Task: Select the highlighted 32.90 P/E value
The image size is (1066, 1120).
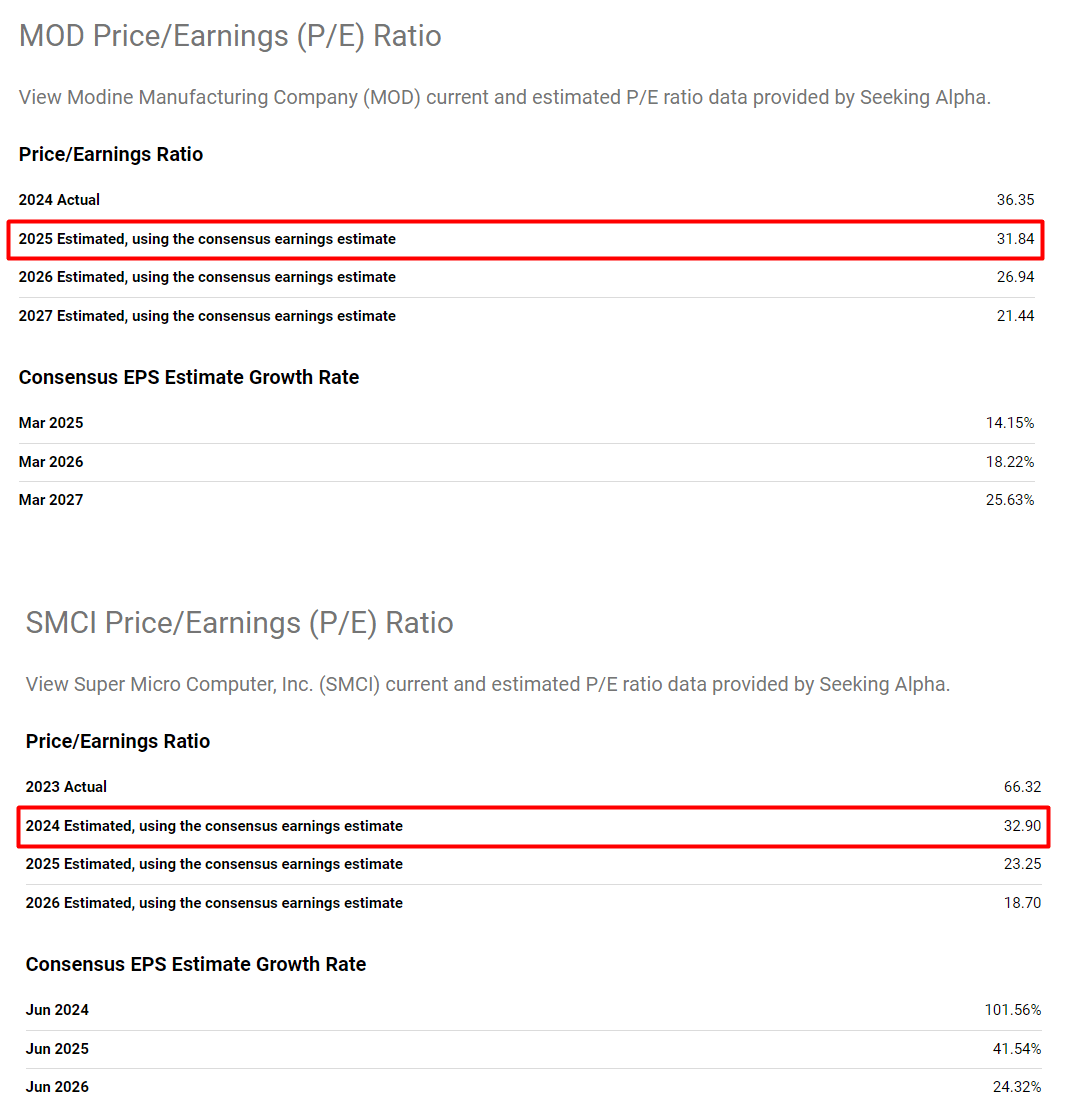Action: tap(1022, 826)
